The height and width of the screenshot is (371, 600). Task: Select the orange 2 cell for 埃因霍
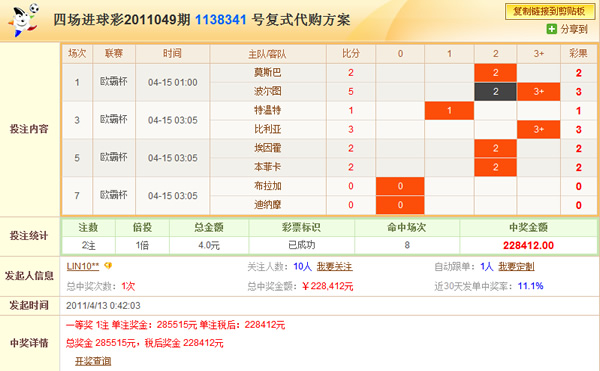click(496, 148)
